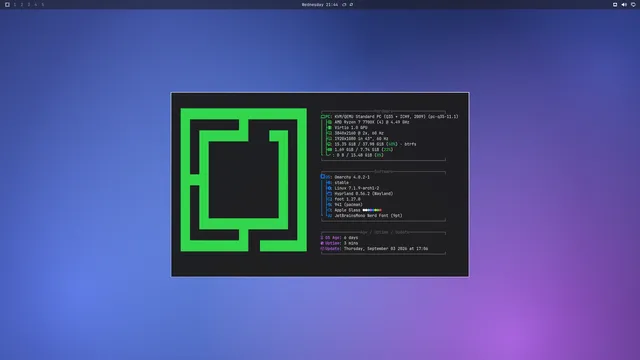This screenshot has width=640, height=360.
Task: Select the 15.48 GiB swap line
Action: [359, 155]
